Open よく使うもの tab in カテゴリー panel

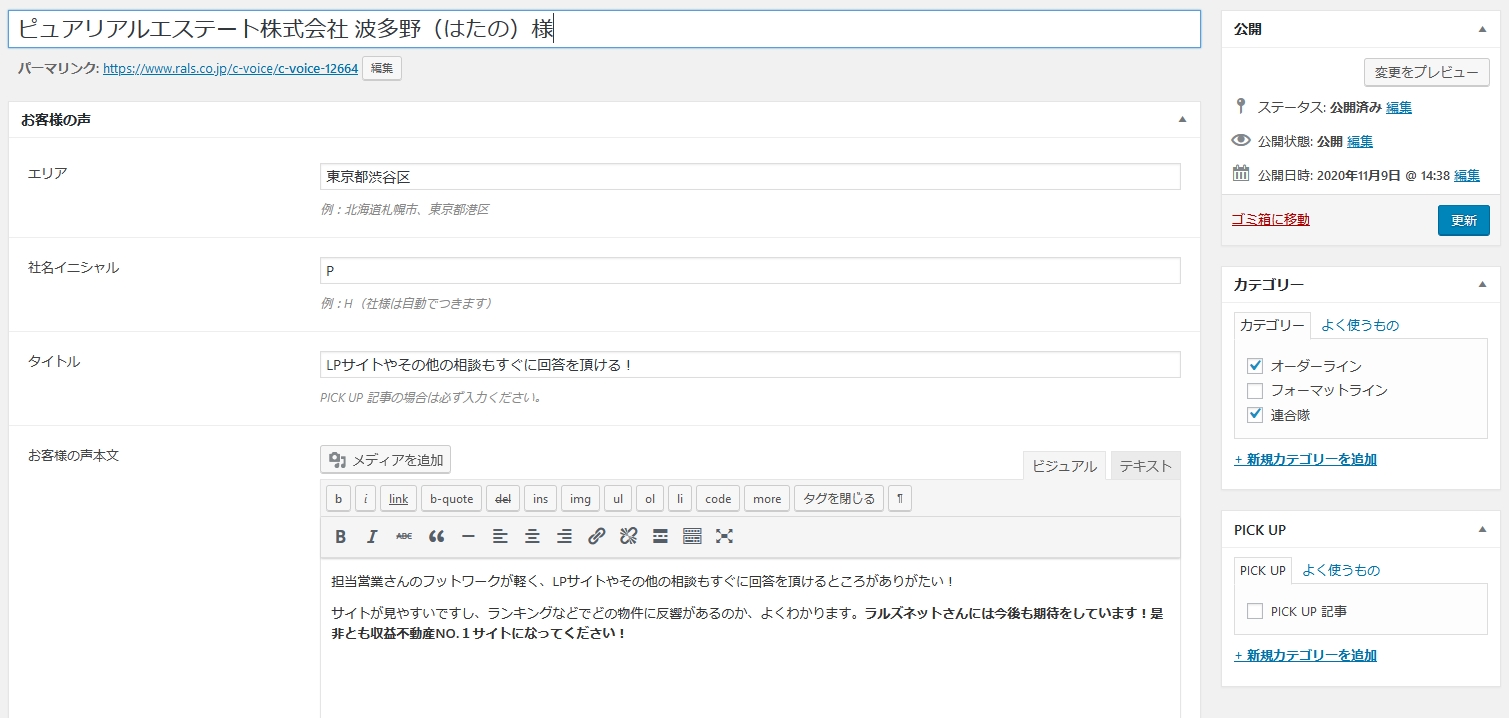point(1359,325)
